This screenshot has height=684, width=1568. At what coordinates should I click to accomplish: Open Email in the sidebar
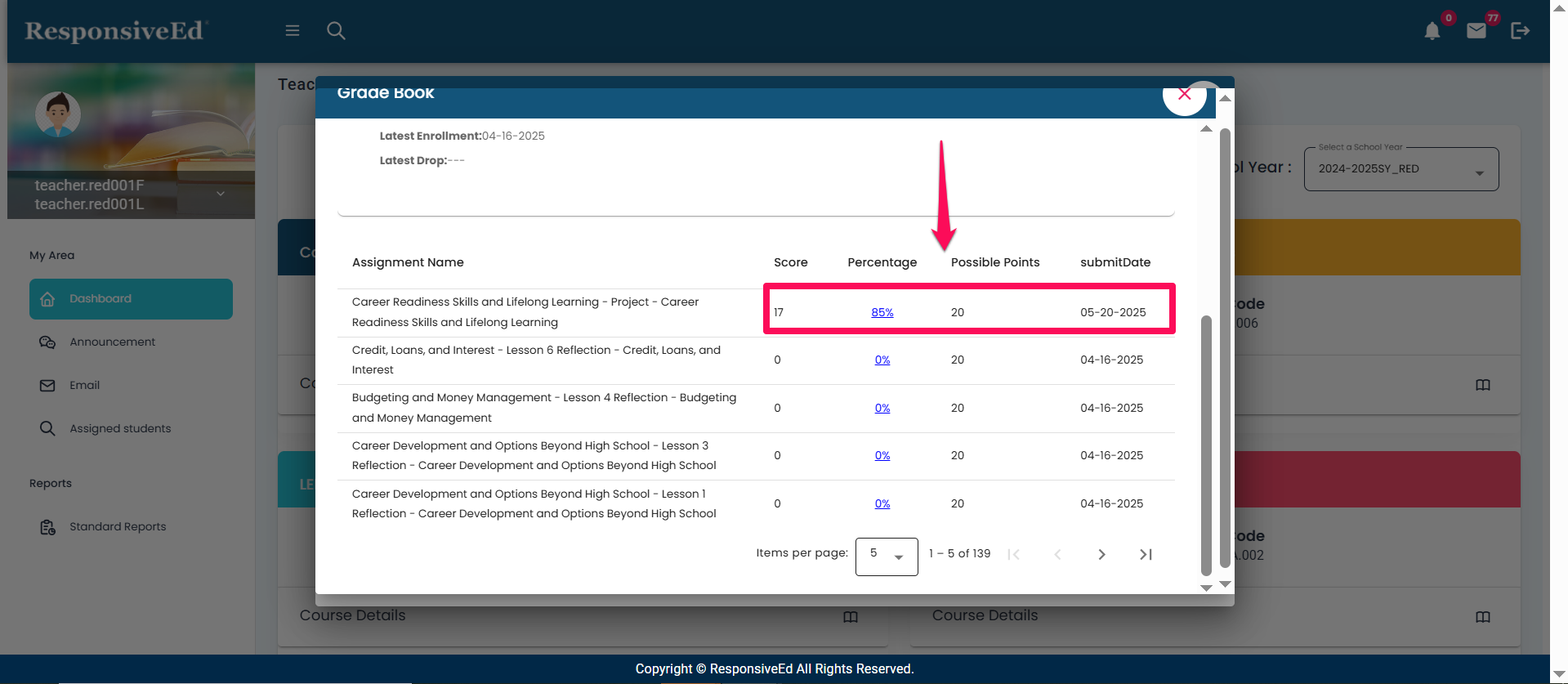point(84,386)
